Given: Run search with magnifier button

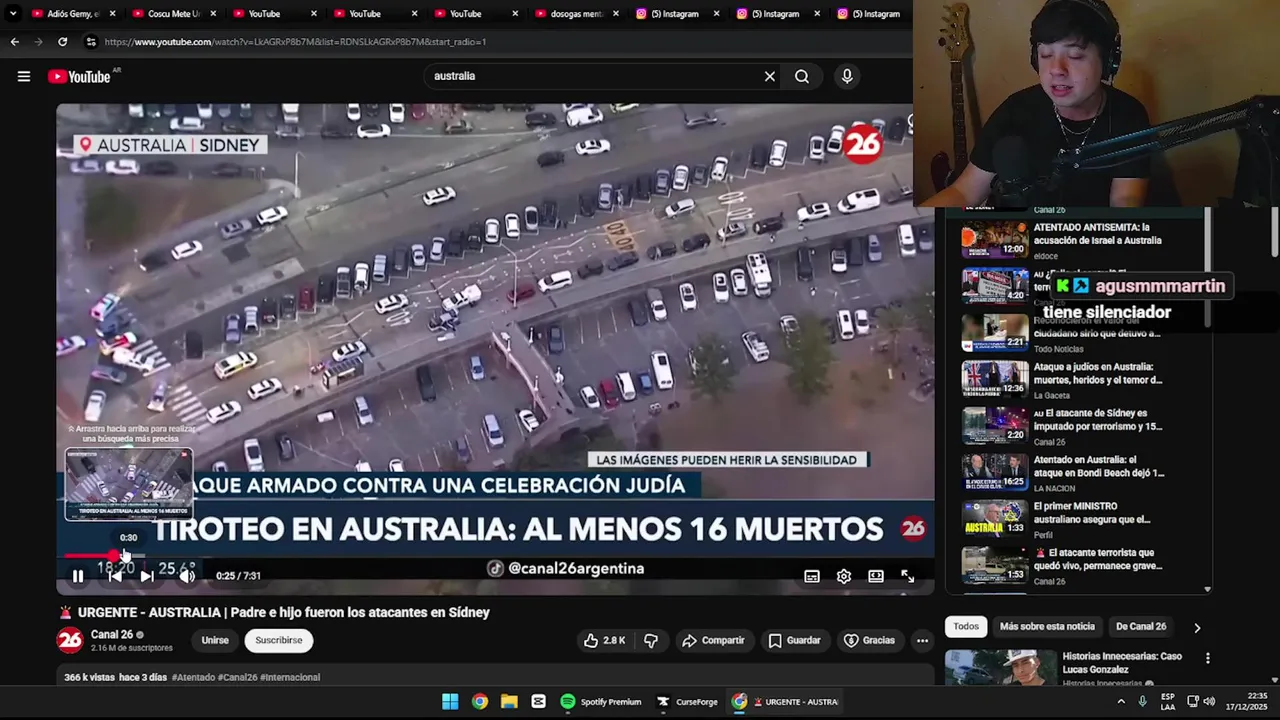Looking at the screenshot, I should click(802, 76).
